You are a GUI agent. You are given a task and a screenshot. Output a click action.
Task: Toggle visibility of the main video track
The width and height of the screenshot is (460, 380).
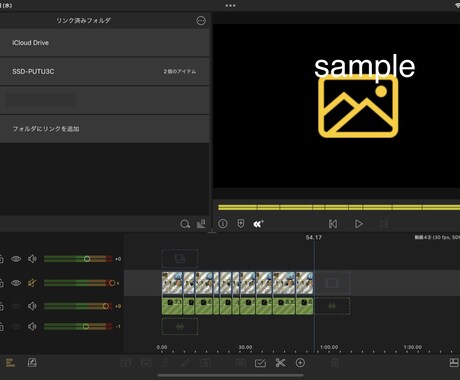(16, 283)
